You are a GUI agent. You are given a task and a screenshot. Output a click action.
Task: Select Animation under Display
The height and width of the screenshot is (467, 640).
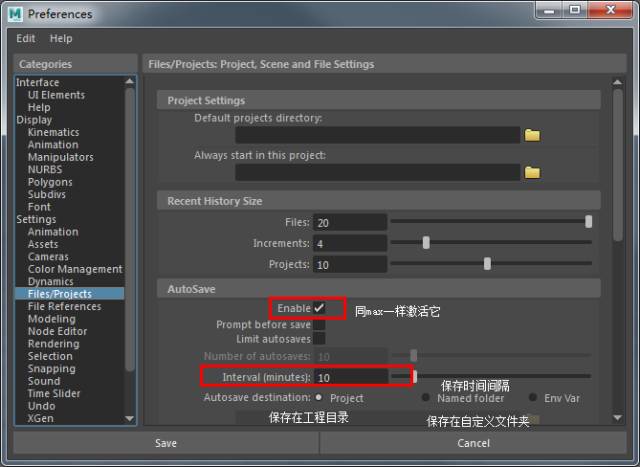coord(53,145)
